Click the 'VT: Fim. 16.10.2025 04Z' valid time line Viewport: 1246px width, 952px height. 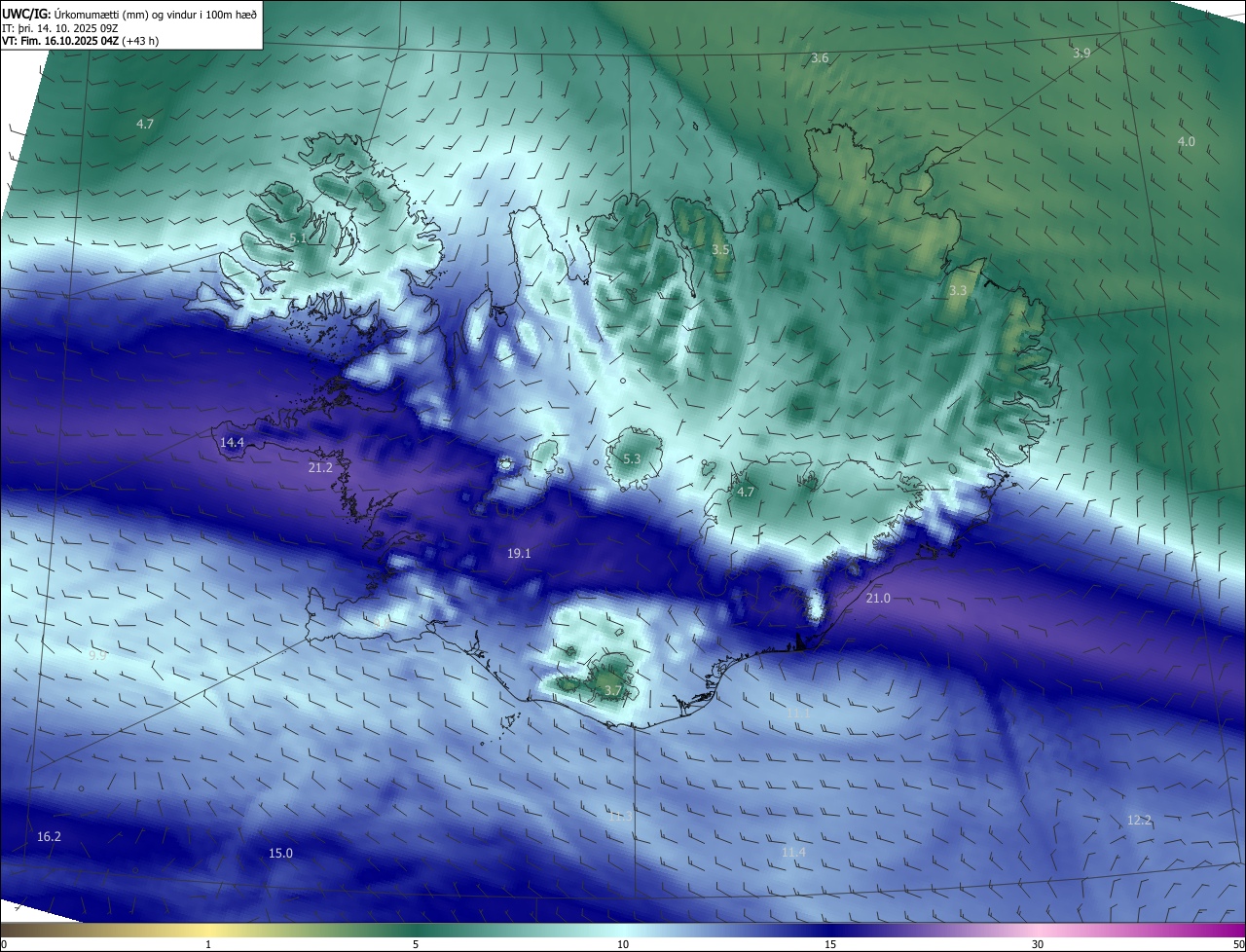click(x=60, y=41)
